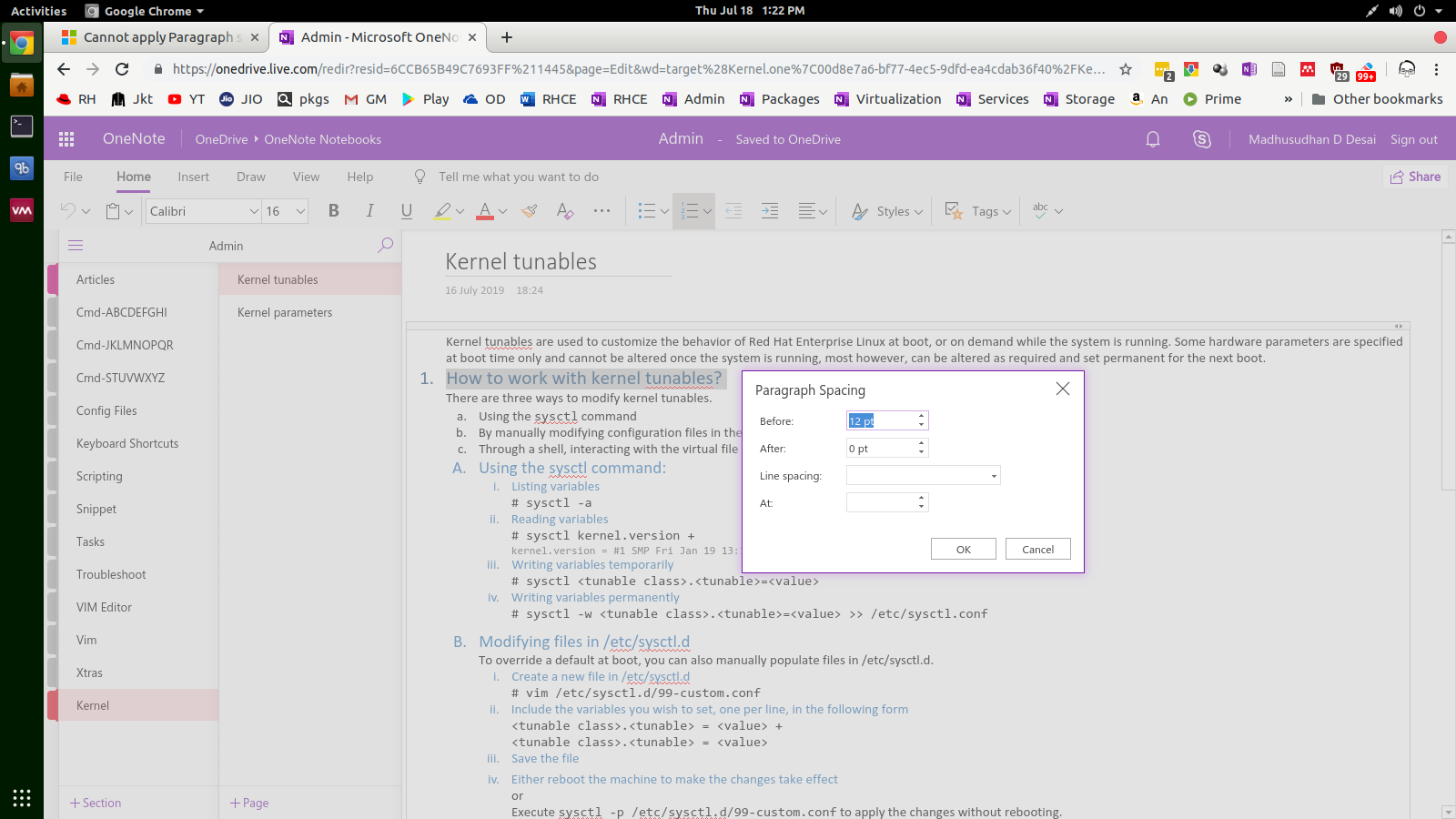The image size is (1456, 819).
Task: Add a new Section
Action: pyautogui.click(x=96, y=803)
